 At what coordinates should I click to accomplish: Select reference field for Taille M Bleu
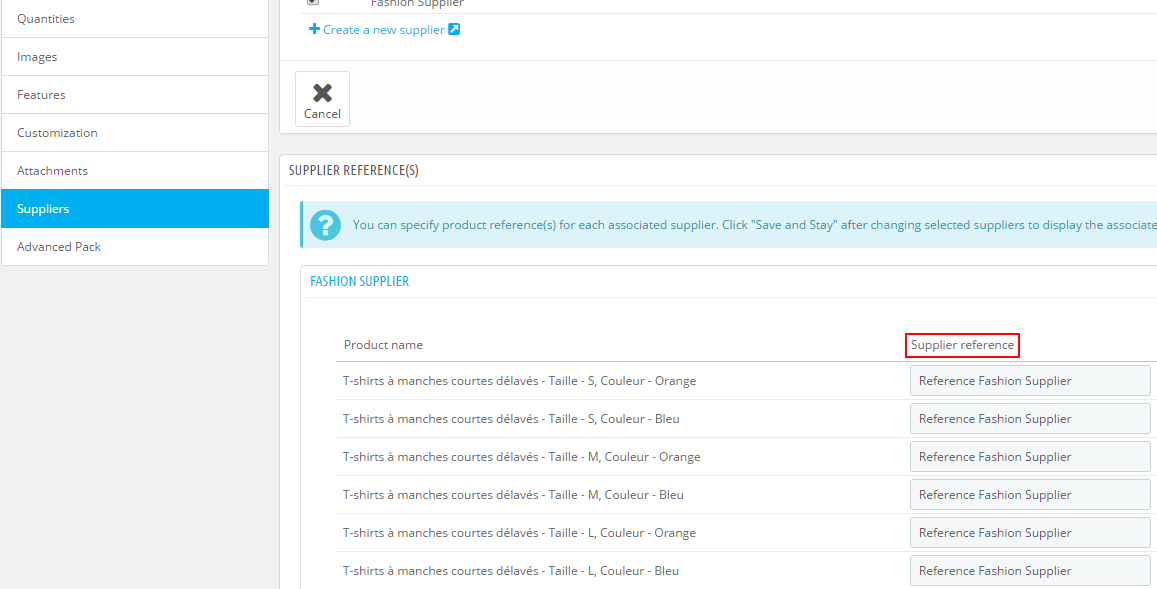point(1029,495)
